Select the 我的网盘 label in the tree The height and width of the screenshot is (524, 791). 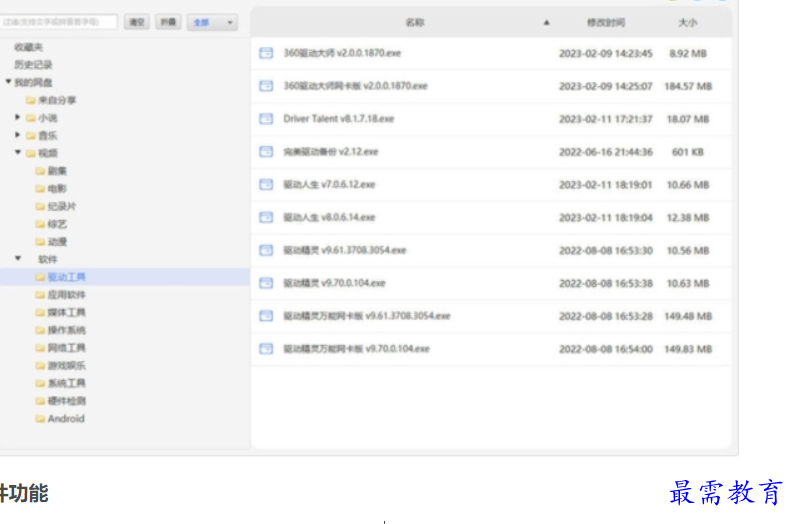click(33, 83)
